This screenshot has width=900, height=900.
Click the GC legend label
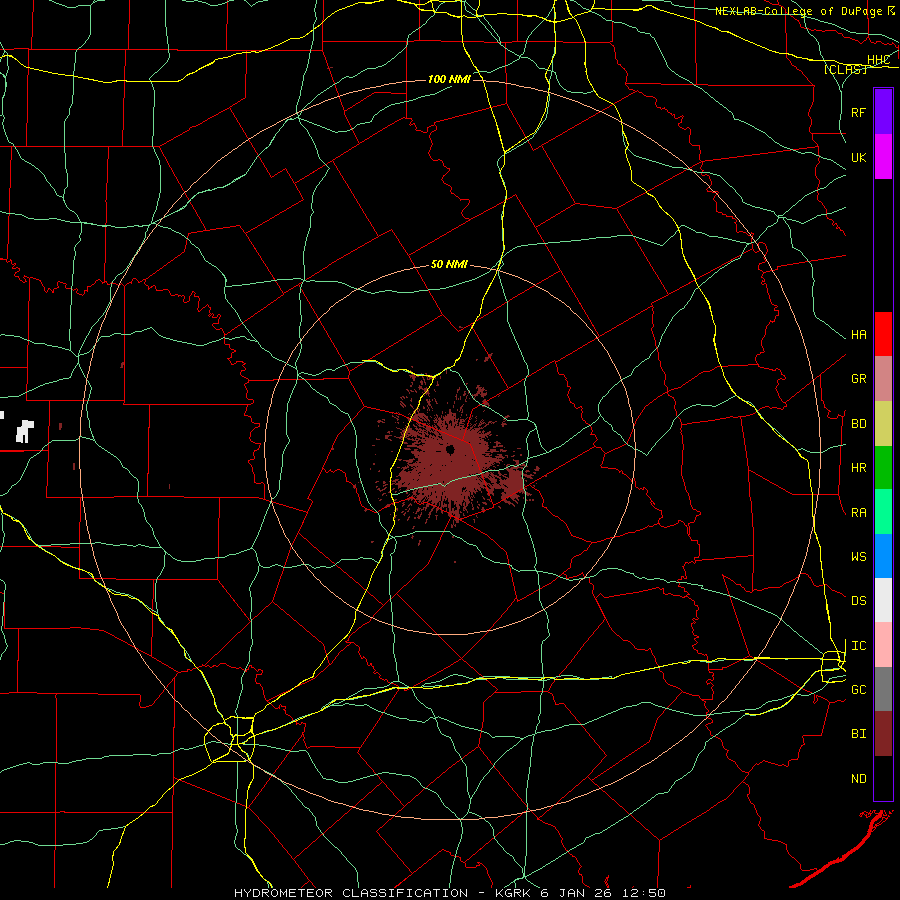[x=859, y=690]
